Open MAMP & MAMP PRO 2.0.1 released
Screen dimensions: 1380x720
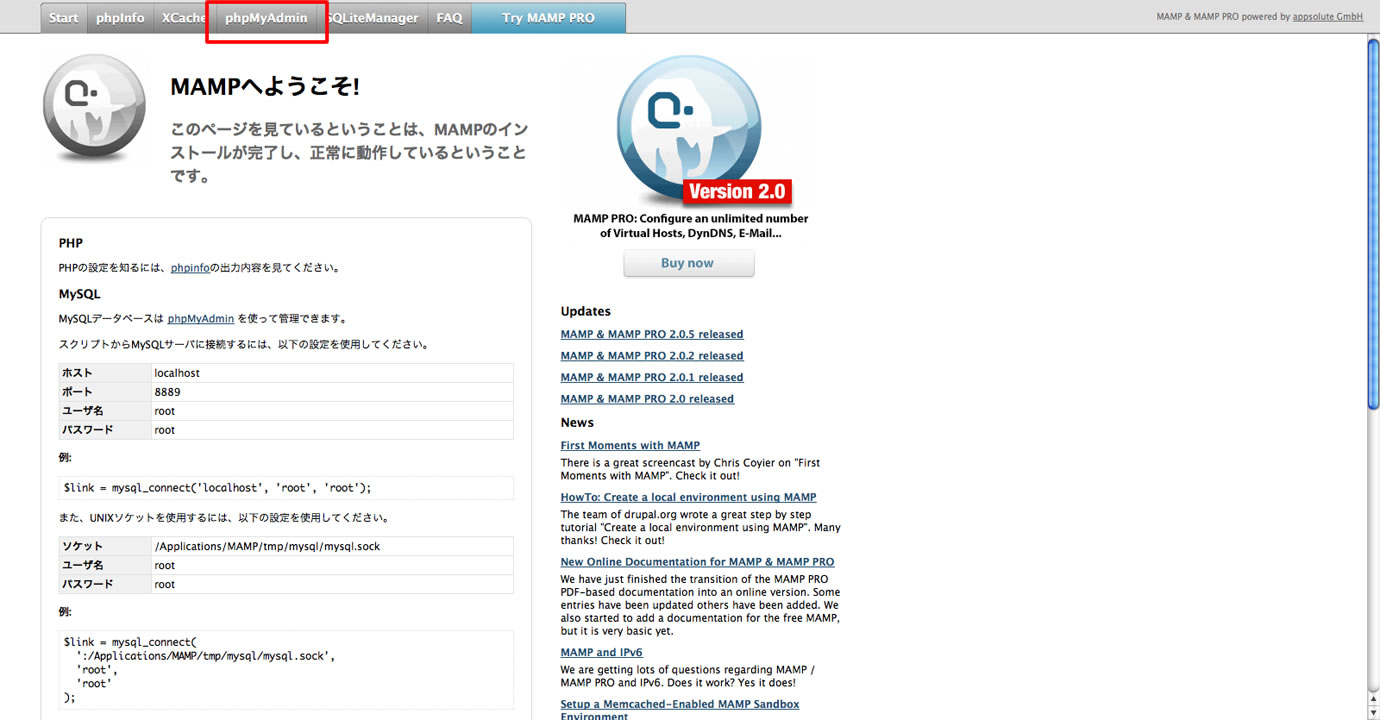652,377
